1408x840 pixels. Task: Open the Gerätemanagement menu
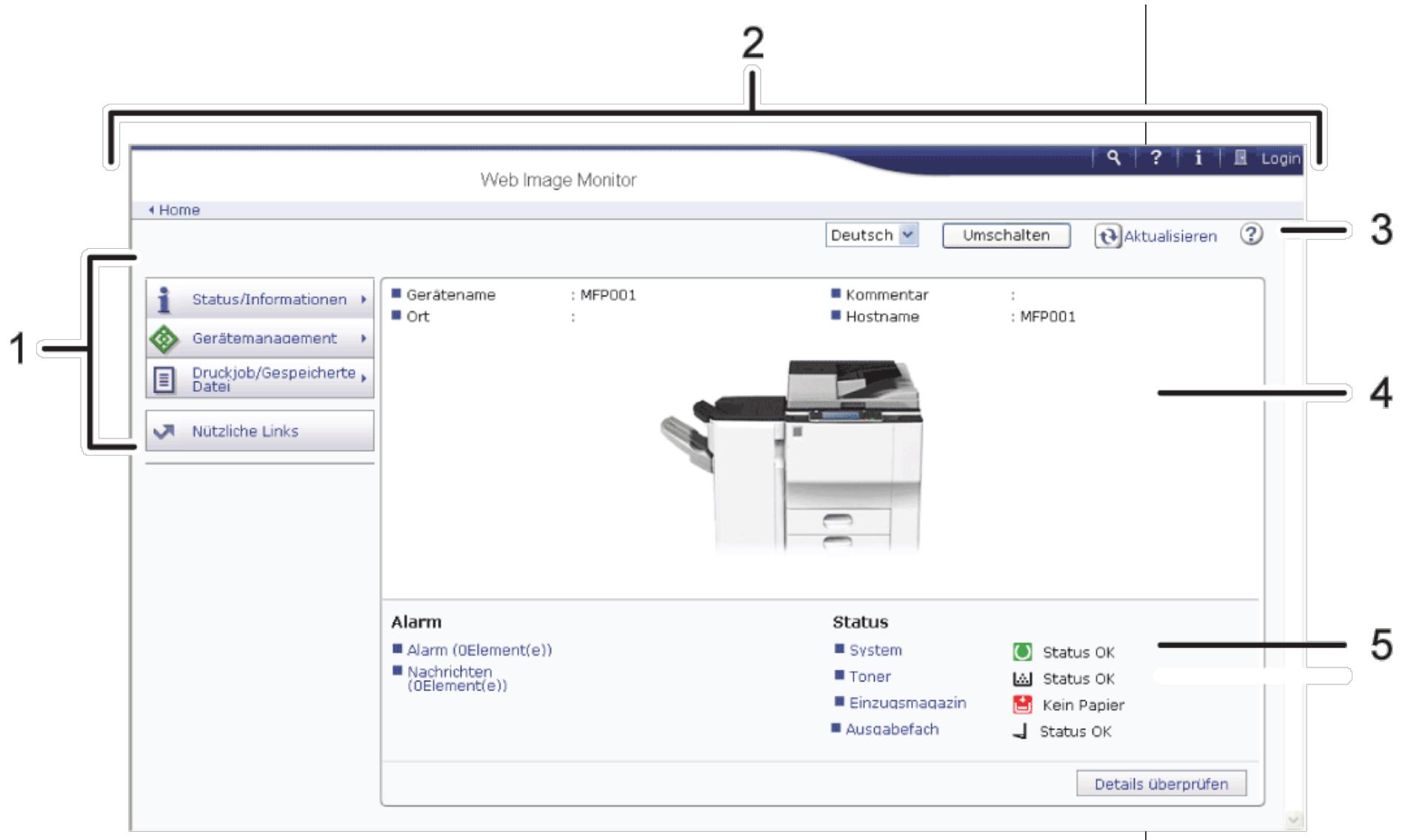(260, 339)
